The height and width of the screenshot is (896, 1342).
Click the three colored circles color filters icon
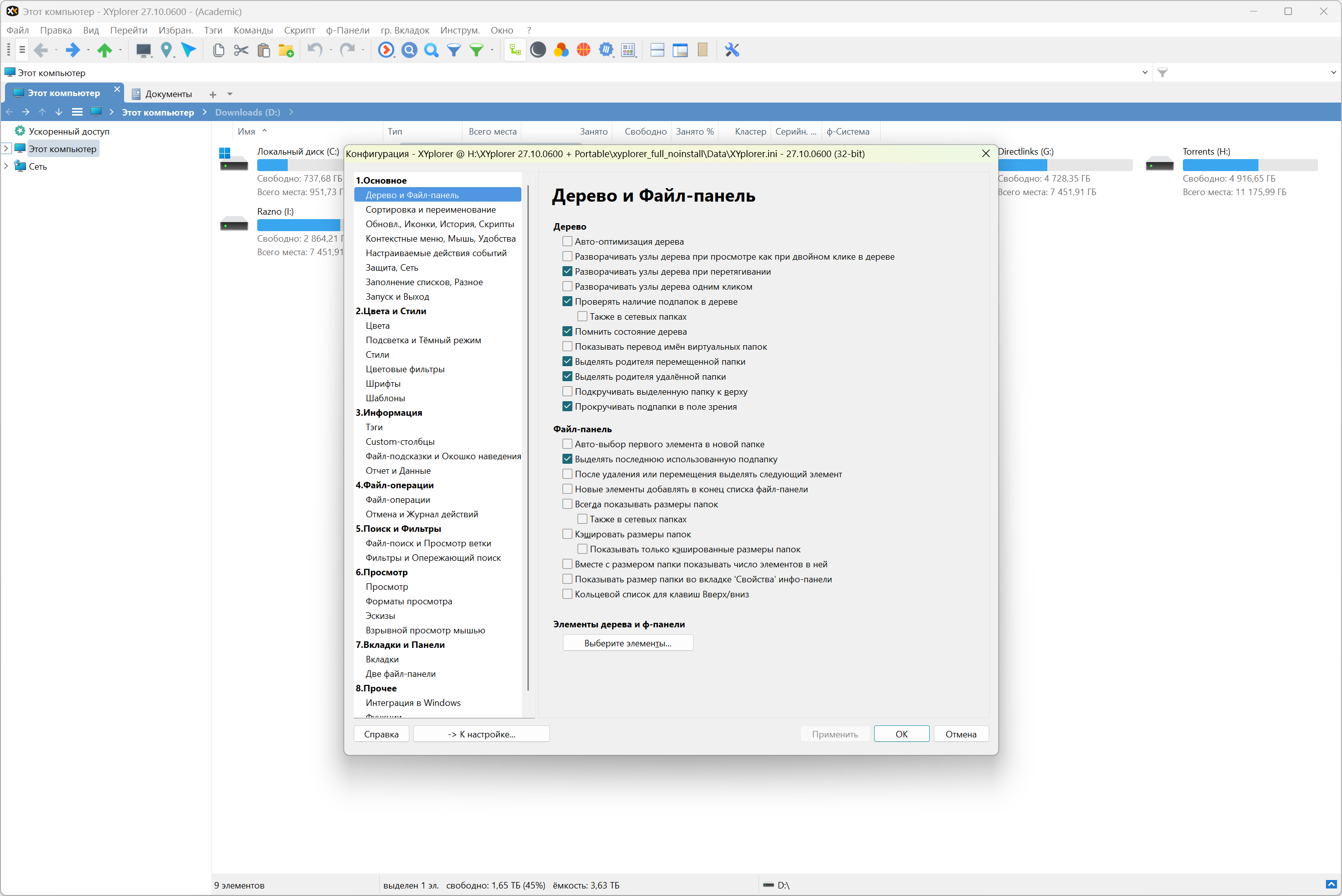click(x=561, y=51)
